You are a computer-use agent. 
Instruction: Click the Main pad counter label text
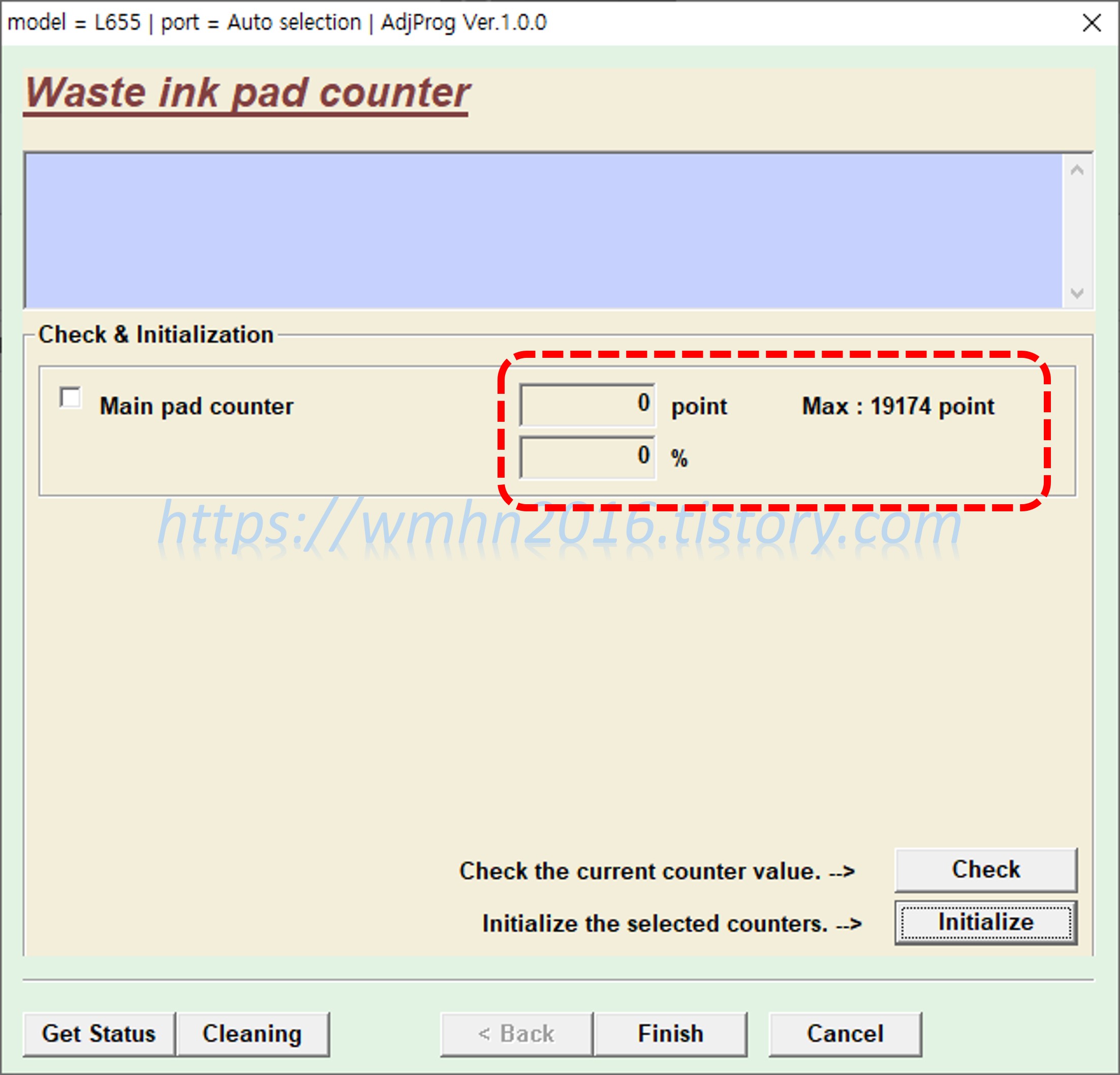[x=196, y=406]
